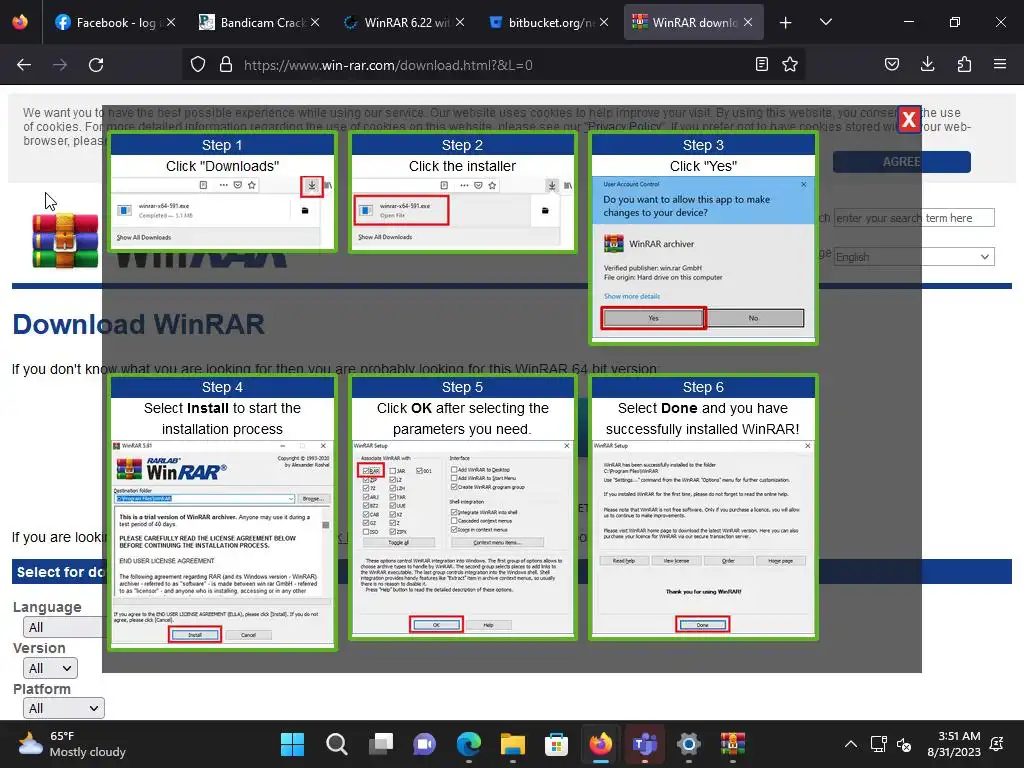Open Firefox Downloads panel
1024x768 pixels.
click(x=927, y=65)
